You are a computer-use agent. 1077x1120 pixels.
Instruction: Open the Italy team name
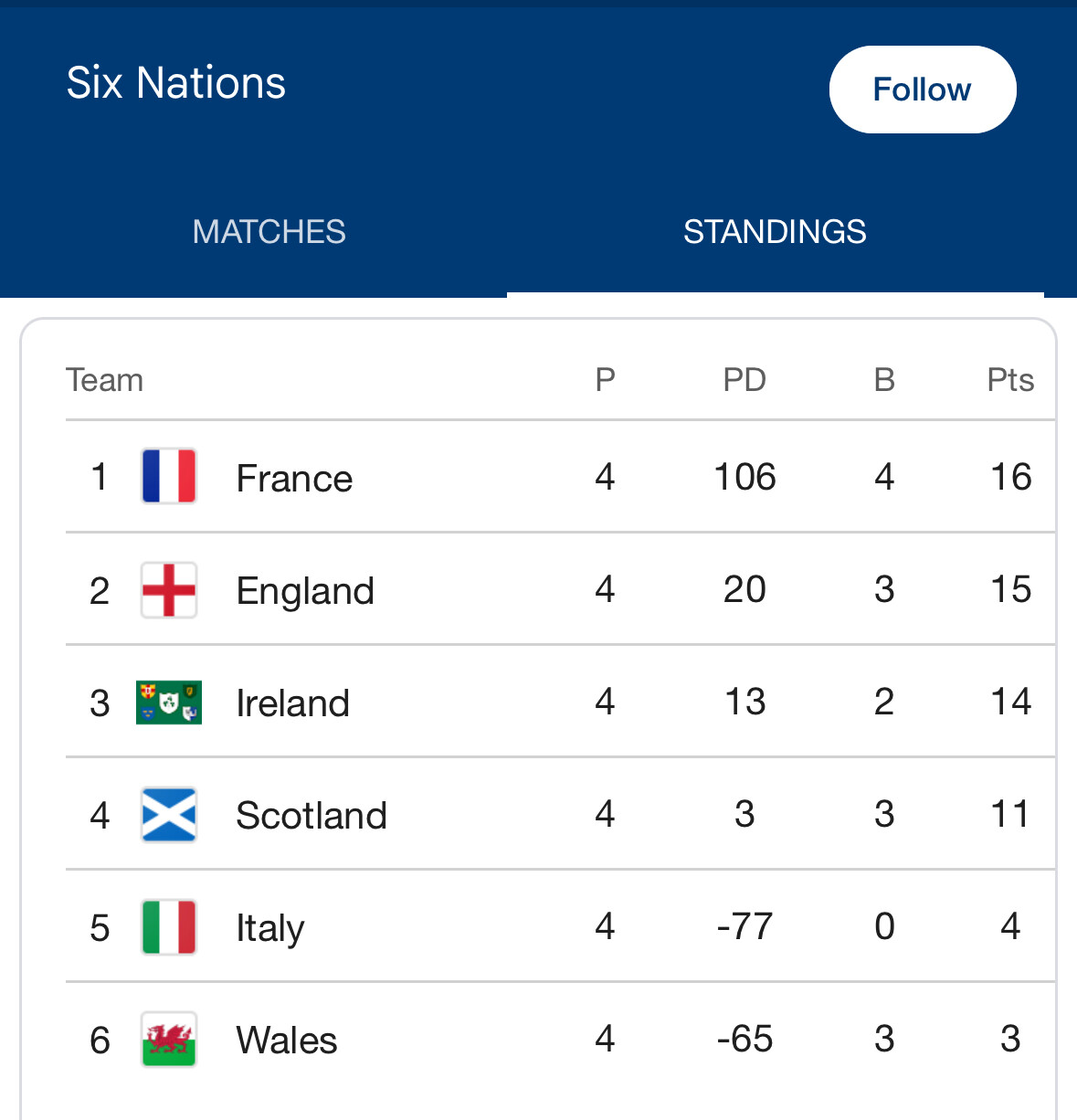point(270,928)
